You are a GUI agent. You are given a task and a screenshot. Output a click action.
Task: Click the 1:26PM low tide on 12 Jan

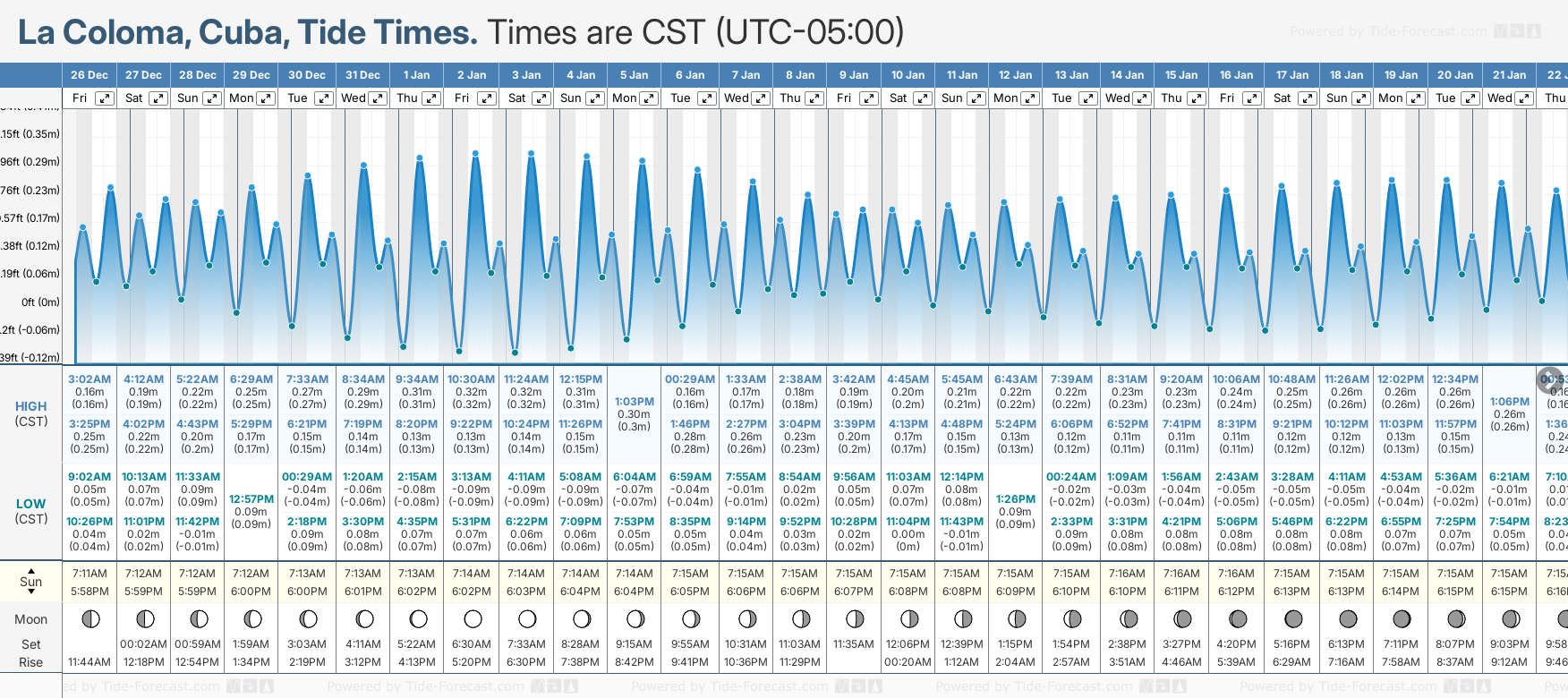[x=1015, y=499]
